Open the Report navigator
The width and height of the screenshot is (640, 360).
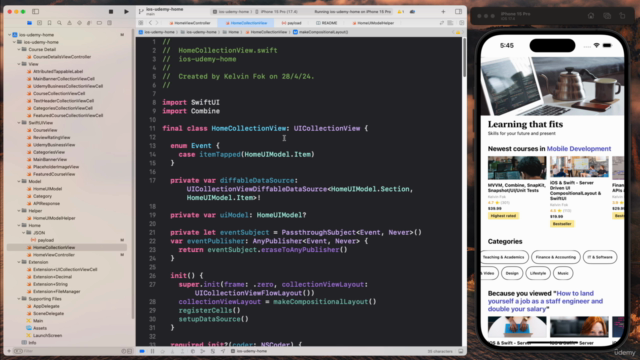click(109, 23)
